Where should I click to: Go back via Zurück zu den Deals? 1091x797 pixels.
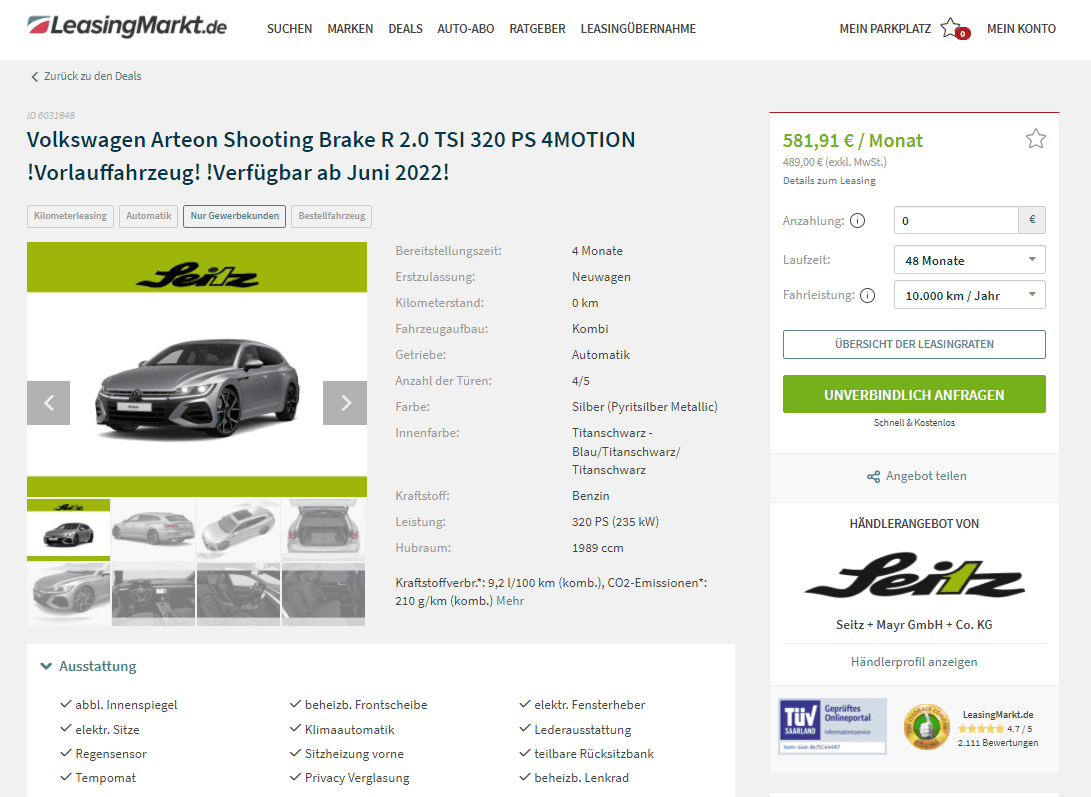86,77
